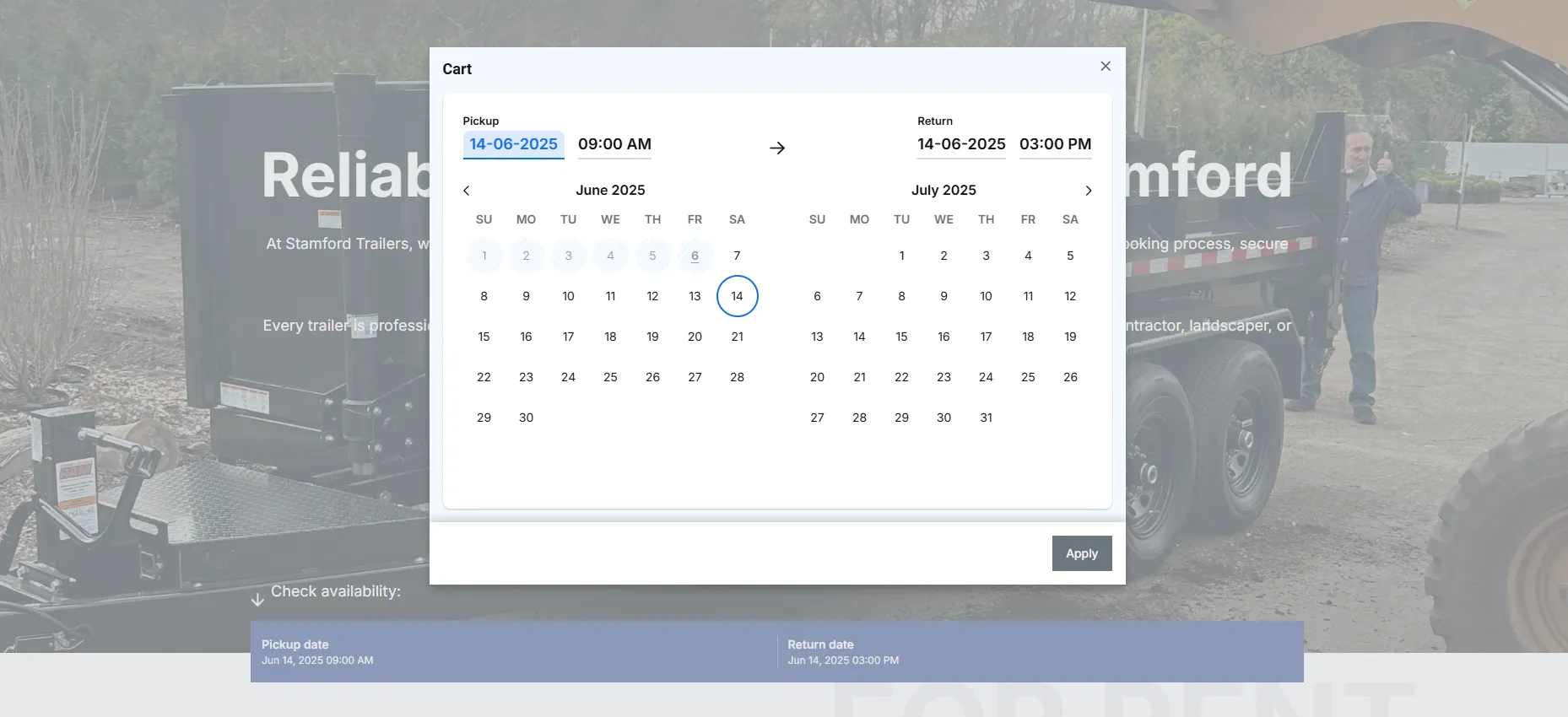Viewport: 1568px width, 717px height.
Task: Select June 17 in the calendar
Action: coord(569,337)
